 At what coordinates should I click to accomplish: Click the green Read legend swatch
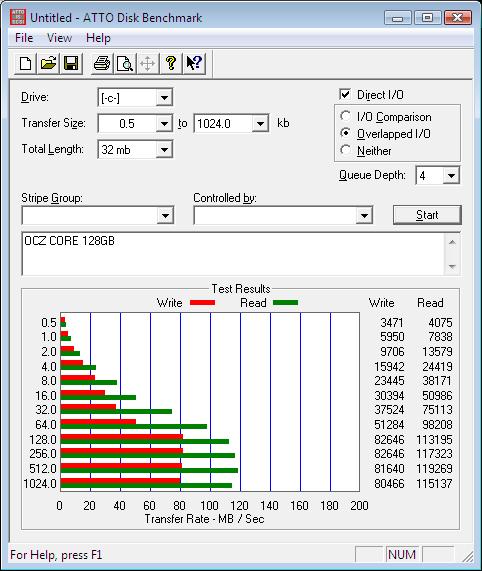[x=285, y=303]
